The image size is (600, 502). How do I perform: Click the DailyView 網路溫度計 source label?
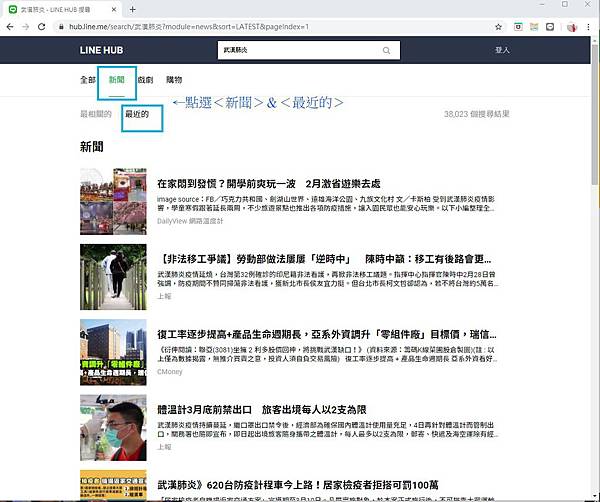coord(190,221)
